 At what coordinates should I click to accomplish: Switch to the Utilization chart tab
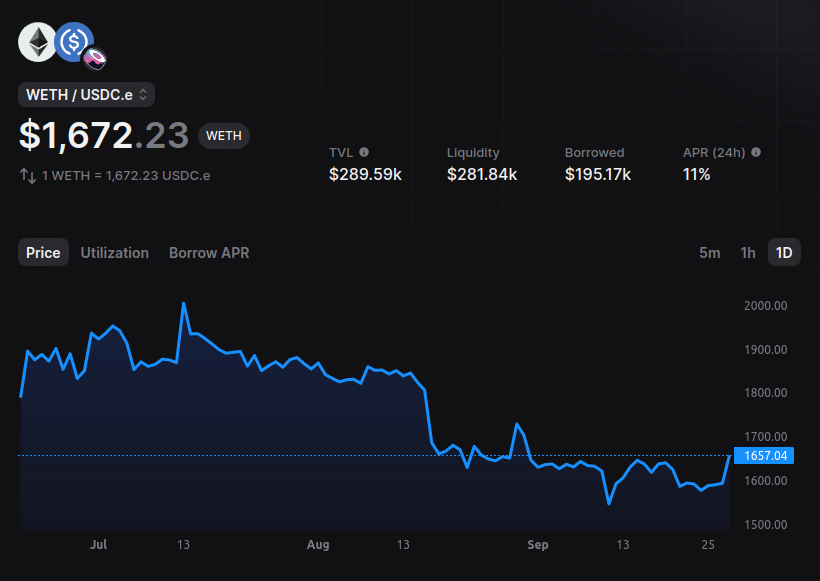click(114, 253)
